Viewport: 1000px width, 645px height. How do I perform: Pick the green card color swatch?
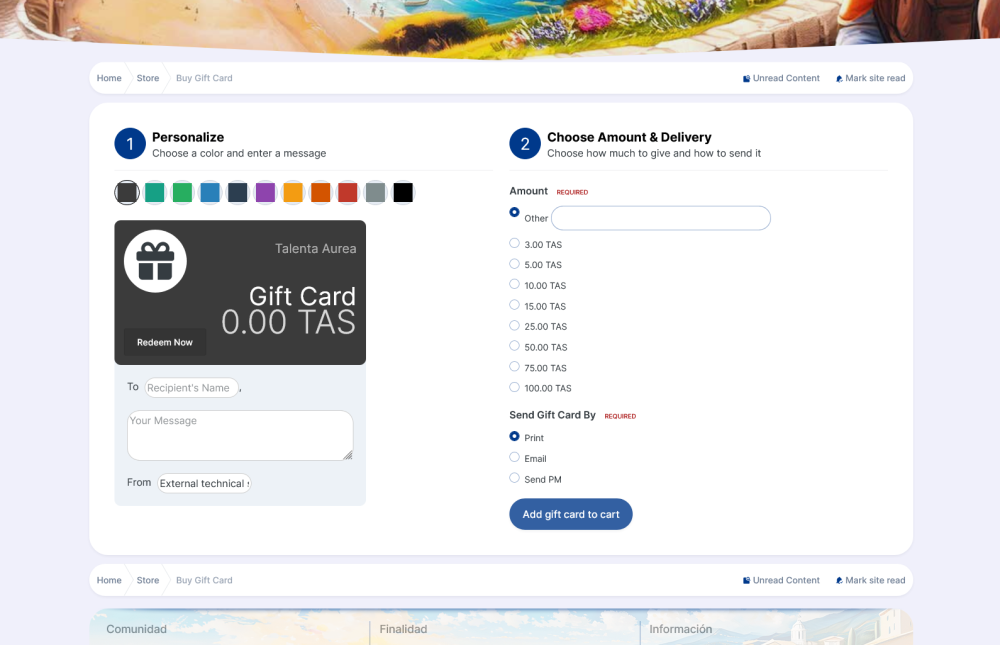(x=182, y=193)
